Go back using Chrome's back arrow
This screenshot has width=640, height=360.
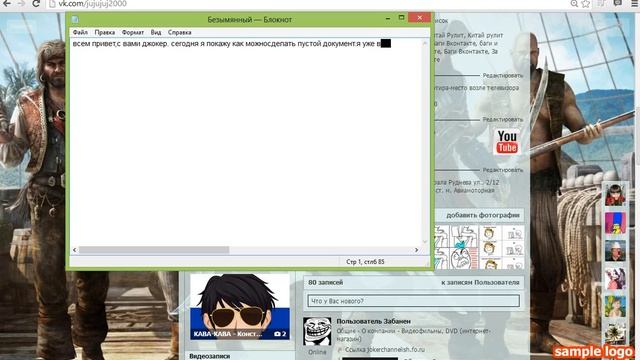(x=7, y=4)
